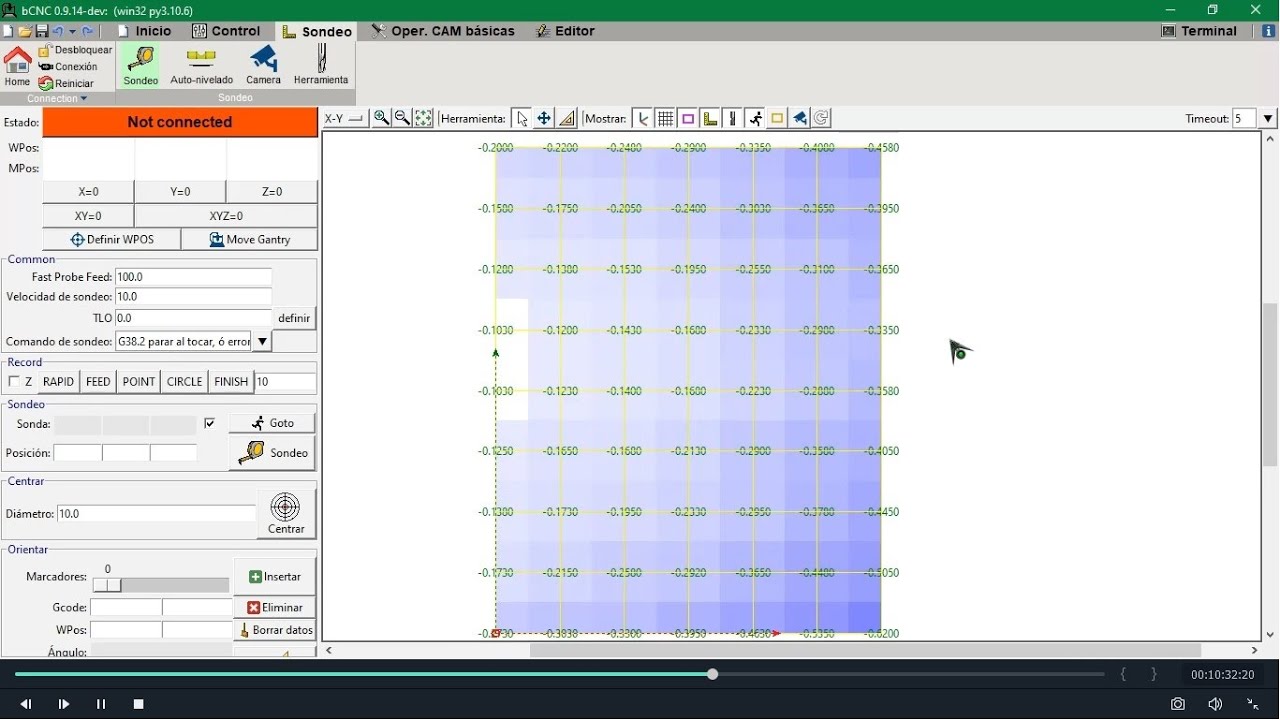Click Definir WPOS button
The width and height of the screenshot is (1280, 720).
tap(112, 240)
